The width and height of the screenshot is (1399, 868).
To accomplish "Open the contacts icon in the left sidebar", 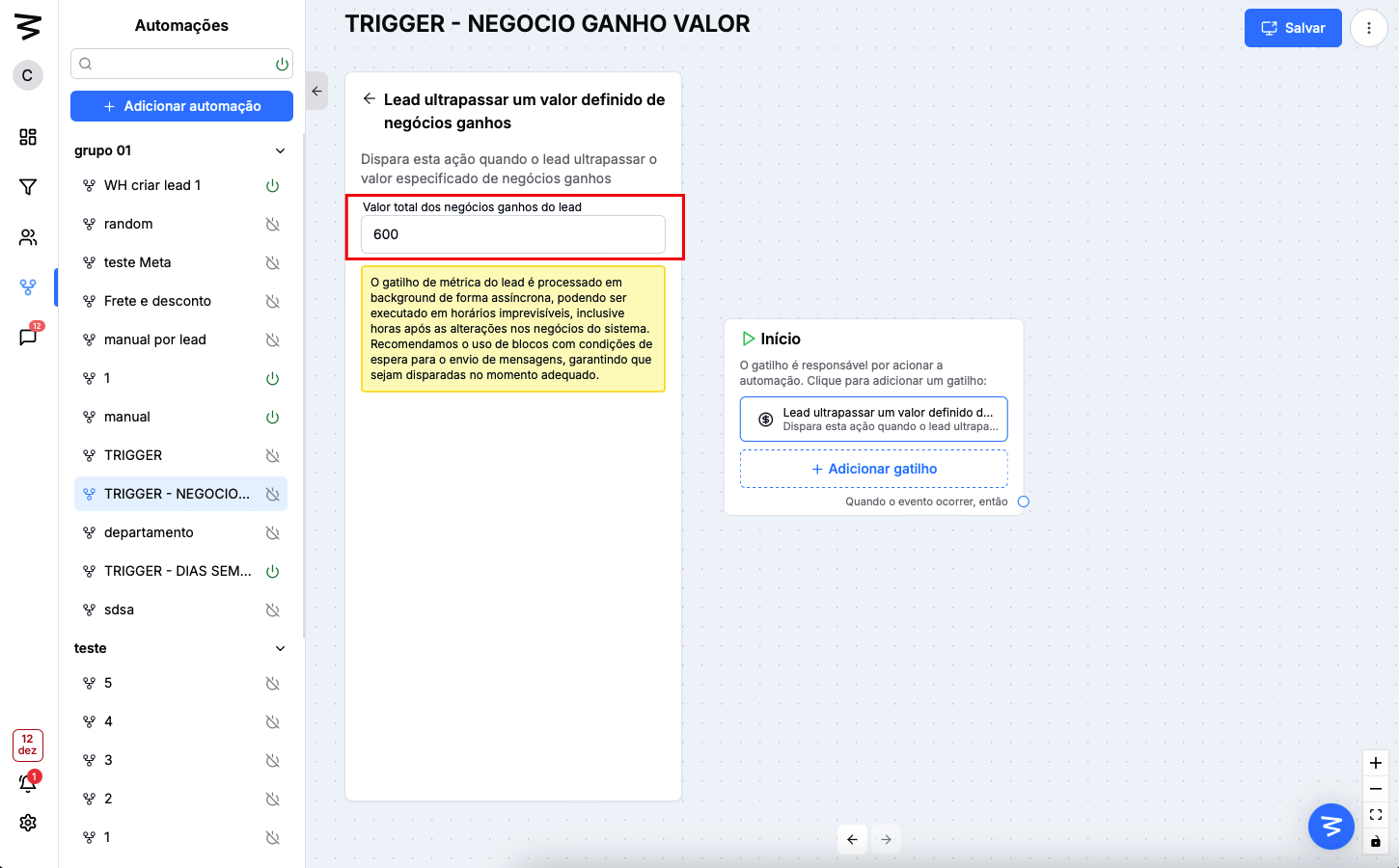I will tap(27, 237).
